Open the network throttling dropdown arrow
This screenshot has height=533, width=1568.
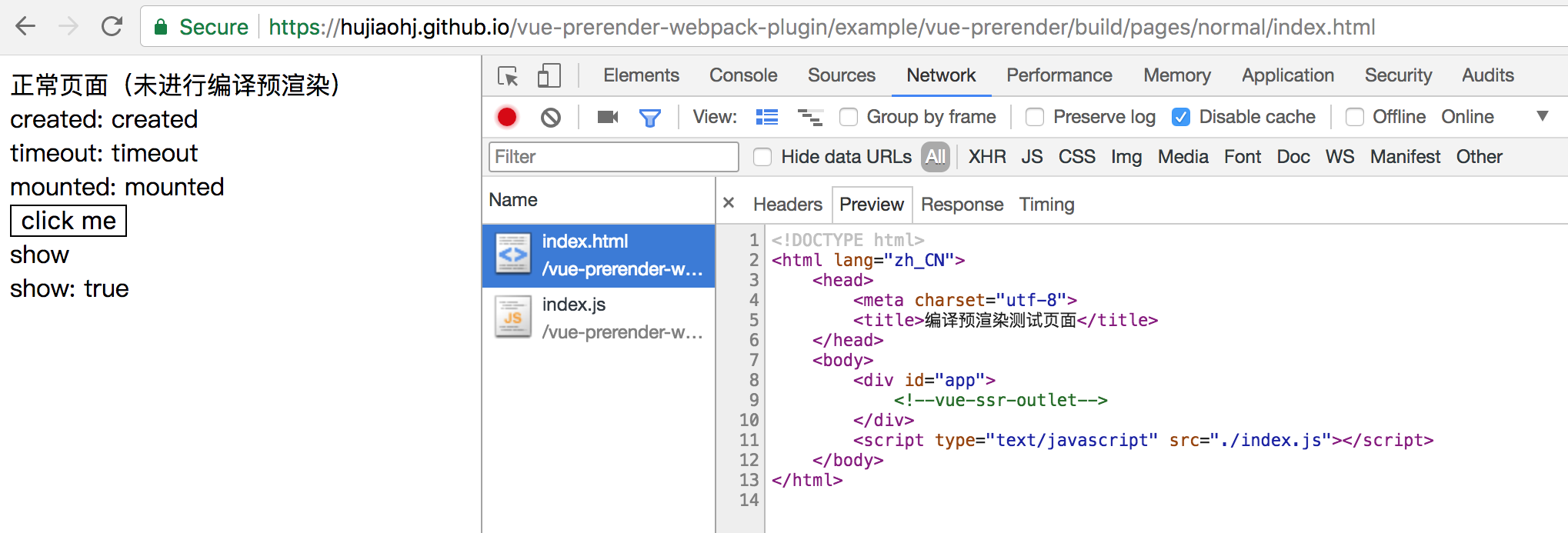coord(1542,116)
